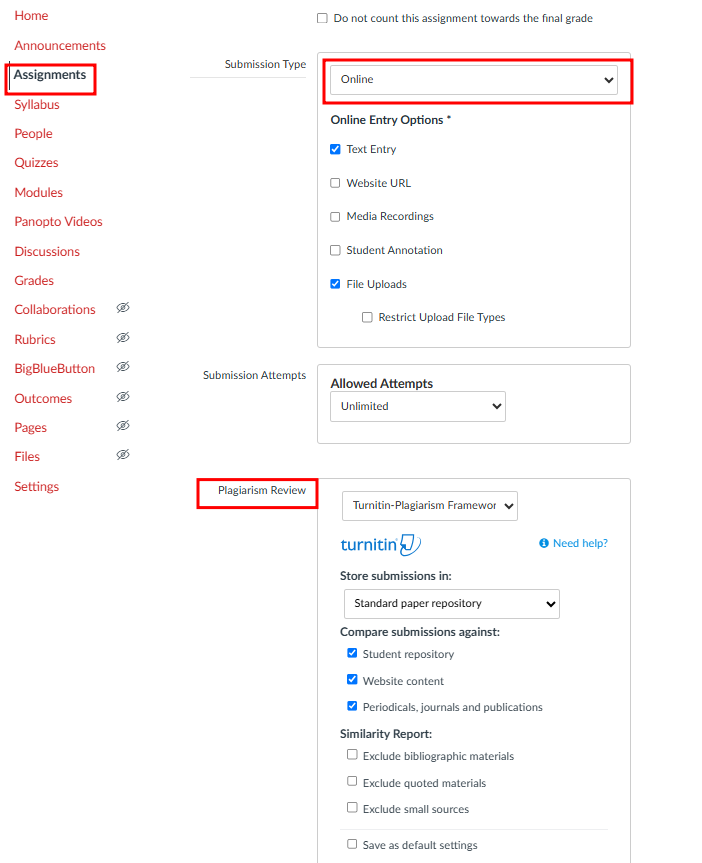
Task: Open the Submission Type Online dropdown
Action: point(474,80)
